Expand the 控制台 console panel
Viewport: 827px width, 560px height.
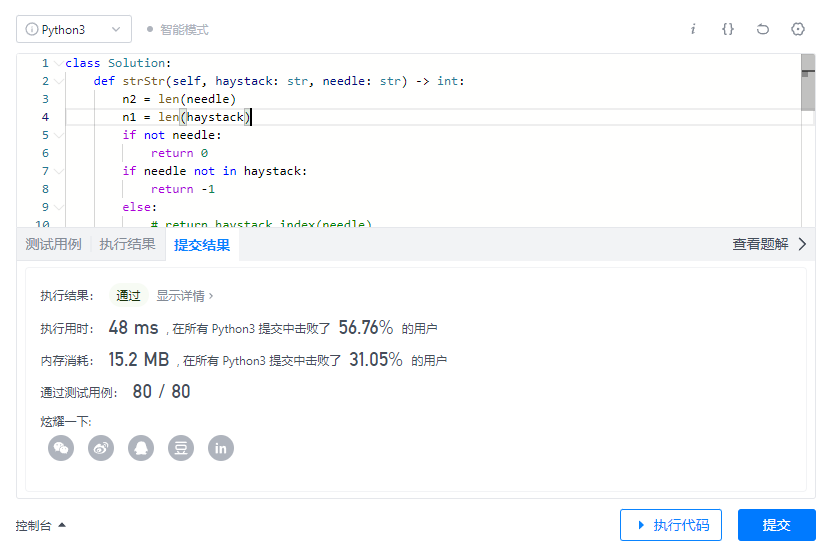tap(41, 525)
